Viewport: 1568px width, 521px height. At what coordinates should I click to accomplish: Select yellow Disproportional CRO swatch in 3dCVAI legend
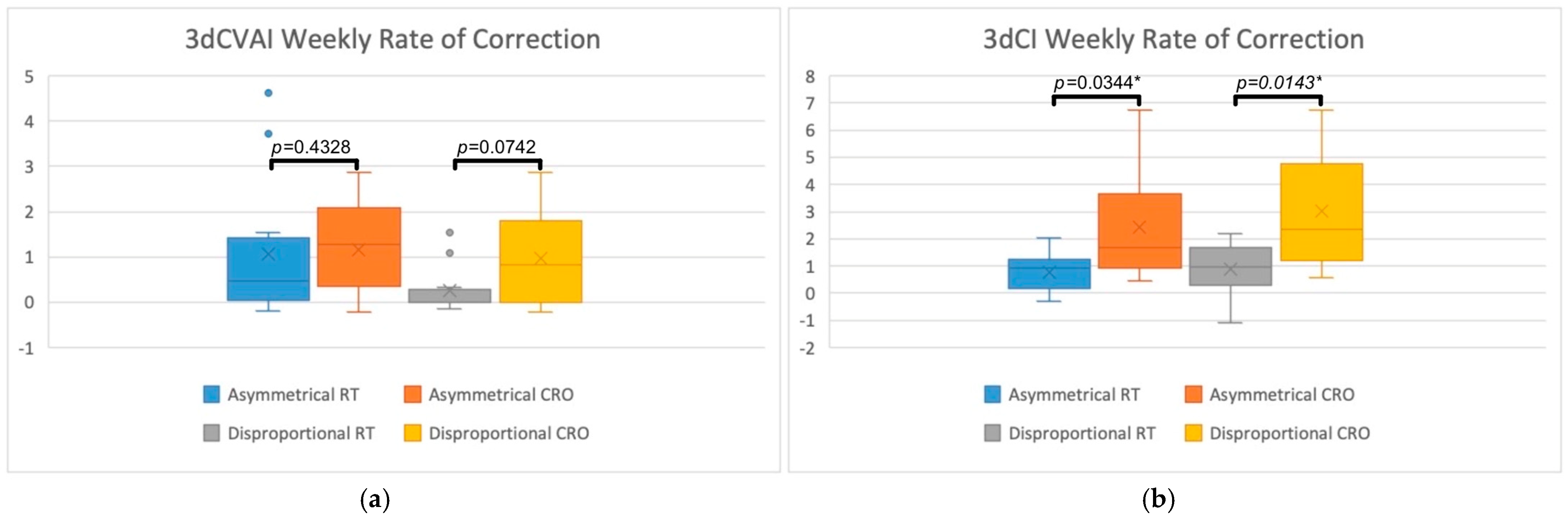click(x=412, y=433)
